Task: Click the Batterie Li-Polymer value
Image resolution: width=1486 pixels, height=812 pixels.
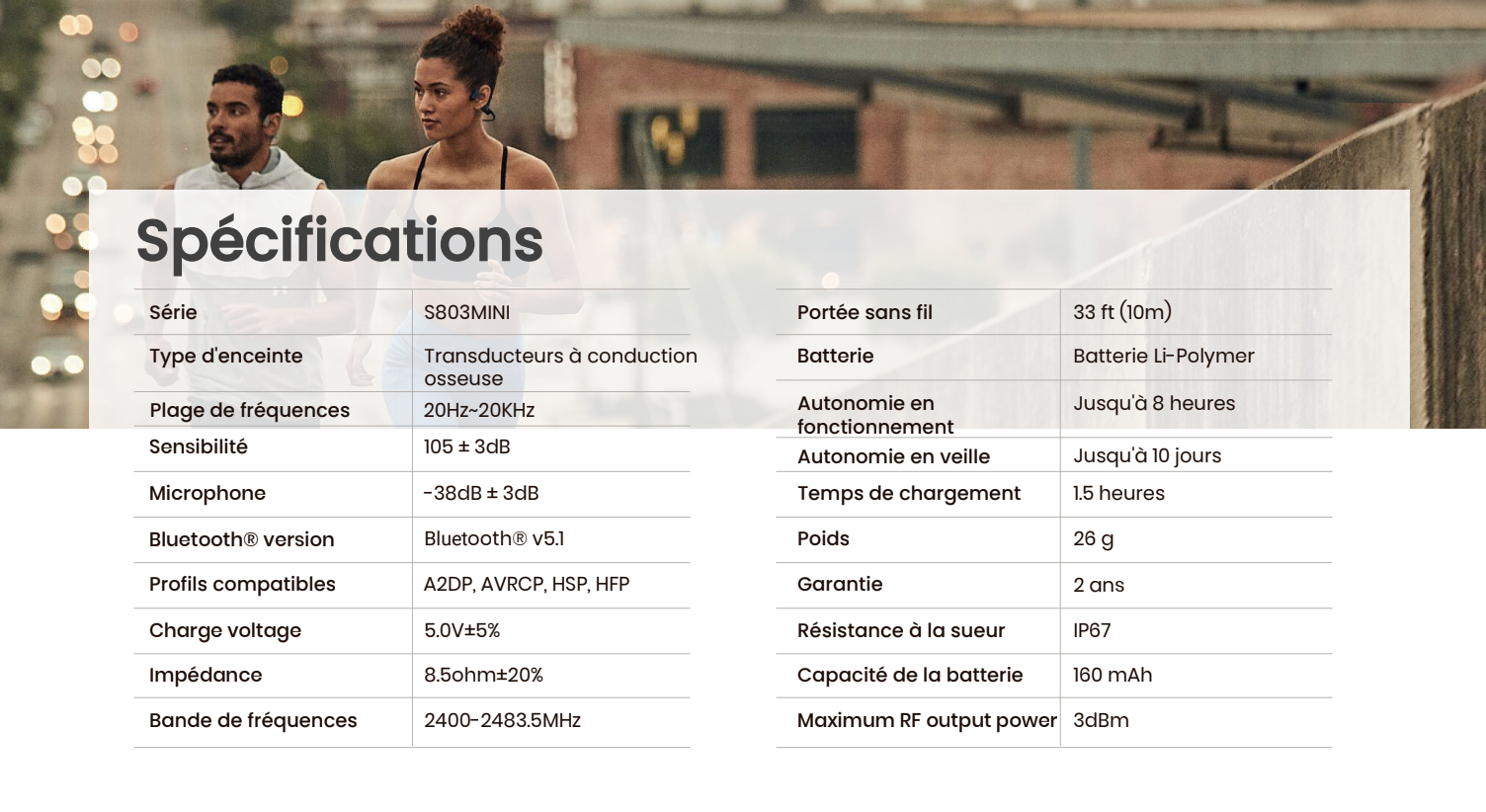Action: tap(1164, 356)
